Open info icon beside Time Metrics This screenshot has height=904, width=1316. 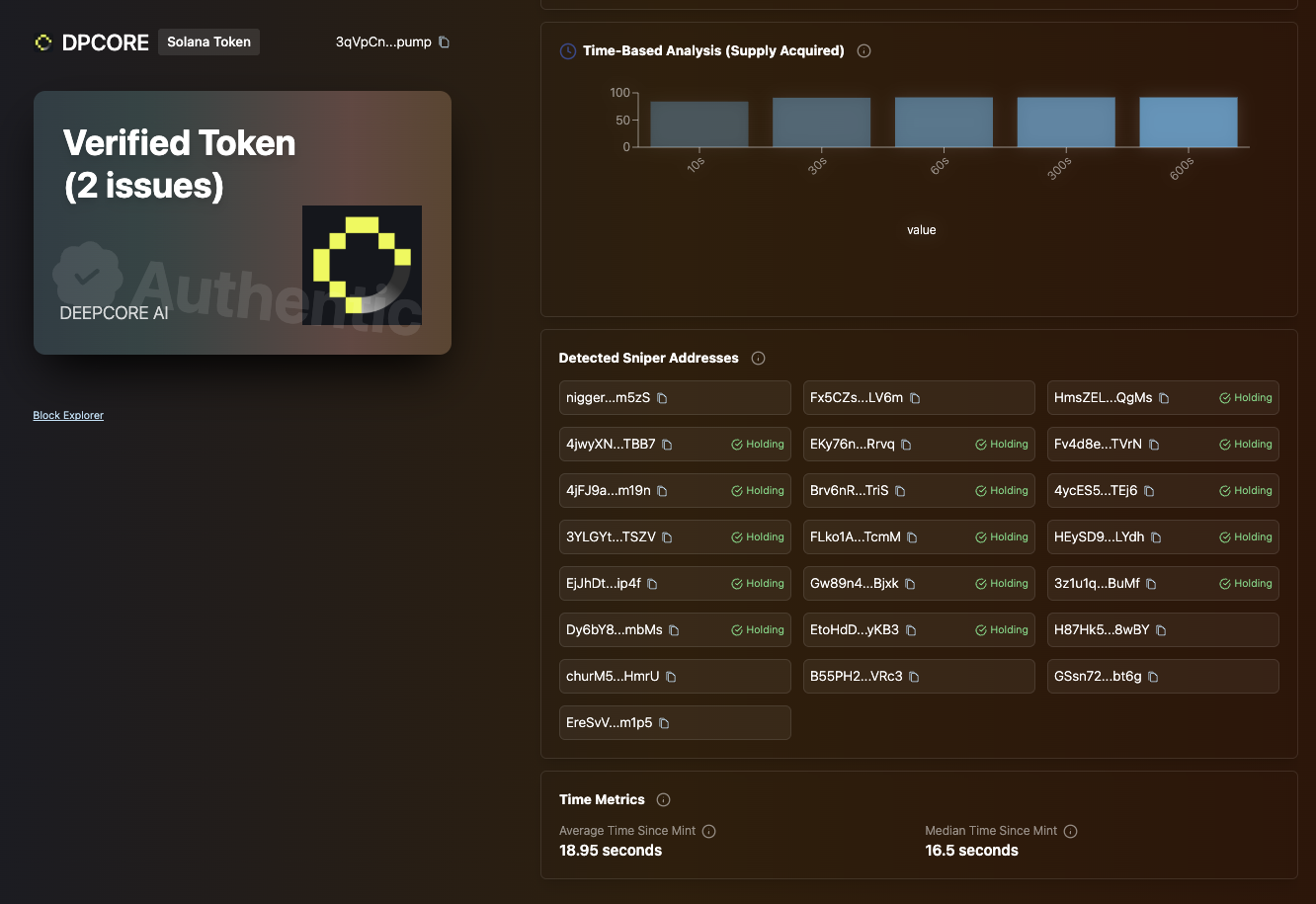(x=663, y=800)
